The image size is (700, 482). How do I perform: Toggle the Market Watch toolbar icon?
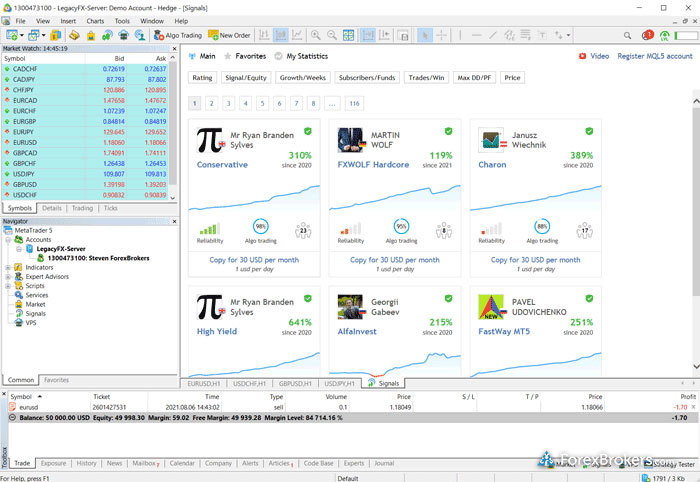55,35
